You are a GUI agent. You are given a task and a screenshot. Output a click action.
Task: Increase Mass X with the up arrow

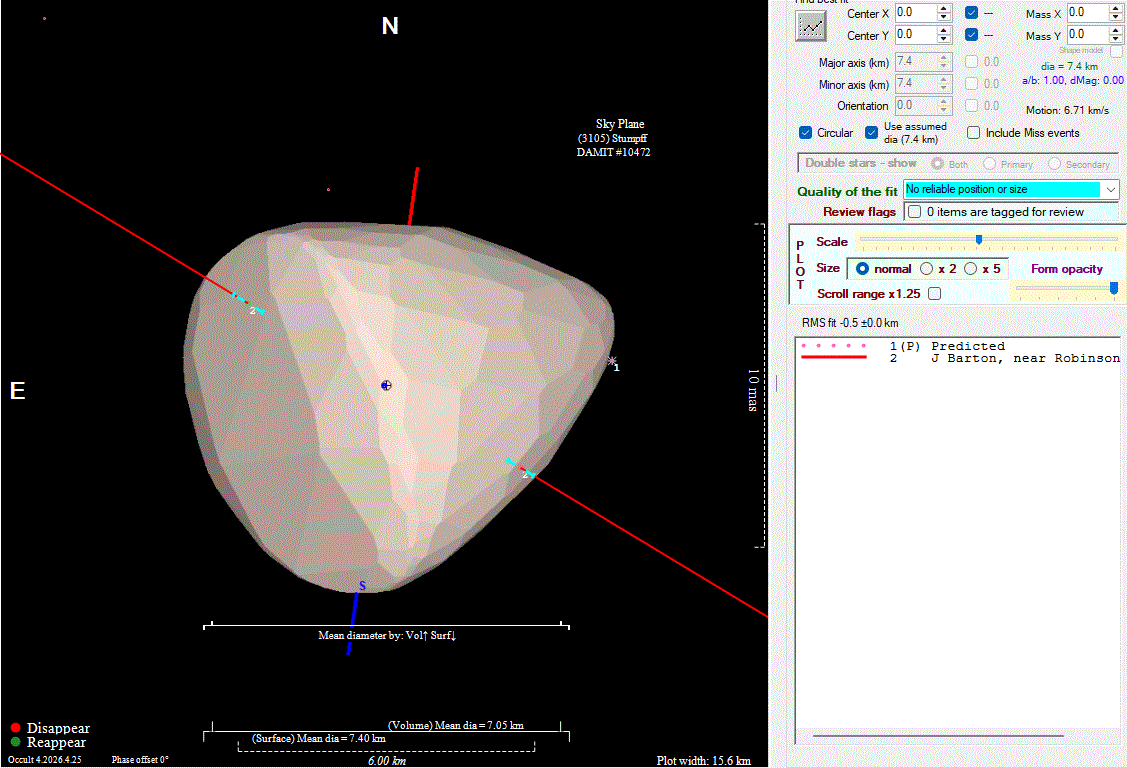coord(1116,9)
